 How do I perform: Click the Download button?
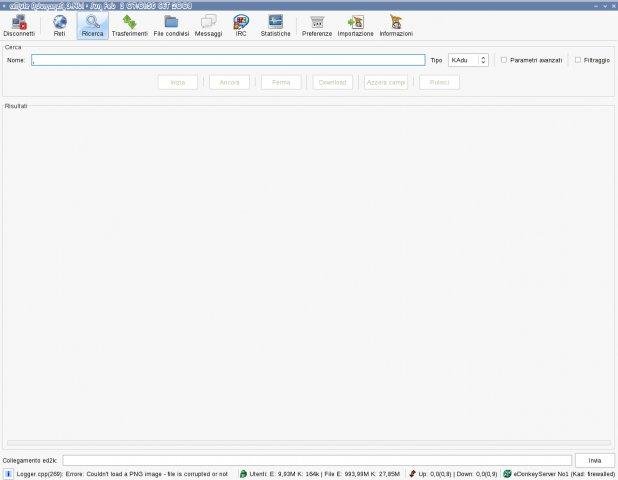coord(333,82)
